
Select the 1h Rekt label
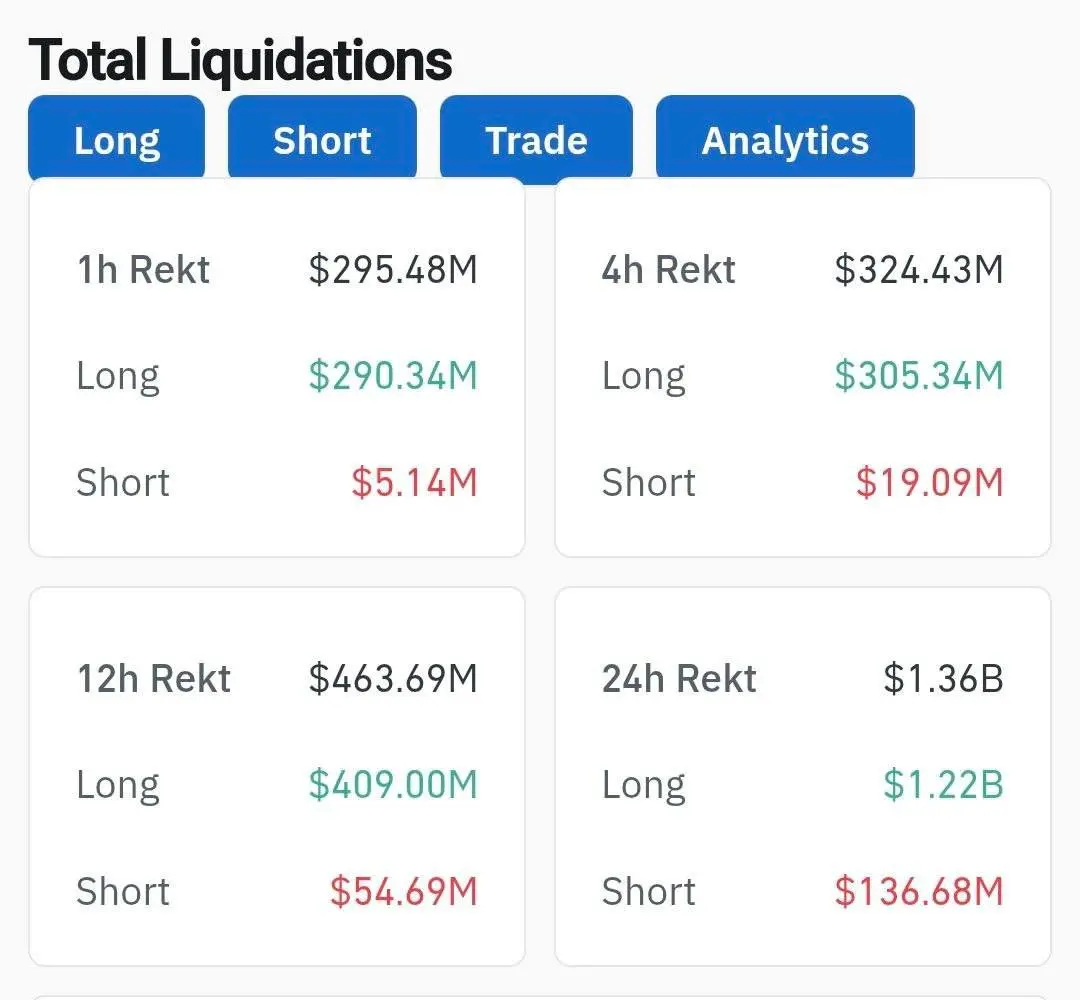tap(143, 270)
